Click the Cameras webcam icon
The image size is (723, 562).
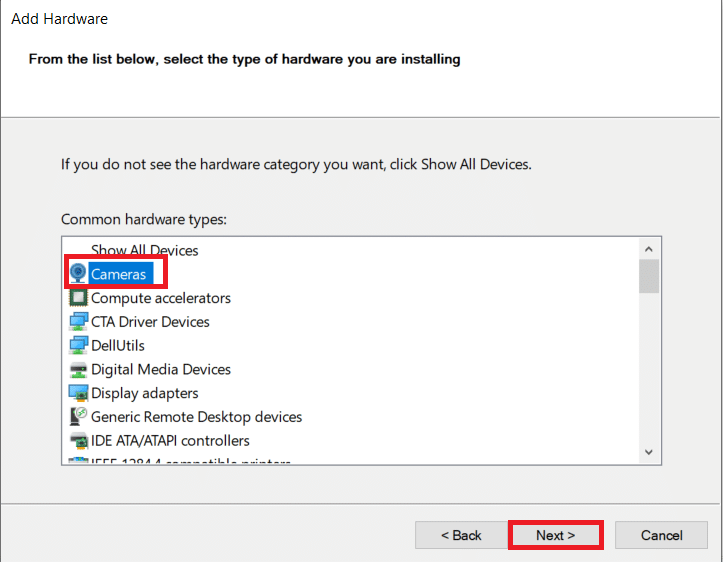pos(79,274)
